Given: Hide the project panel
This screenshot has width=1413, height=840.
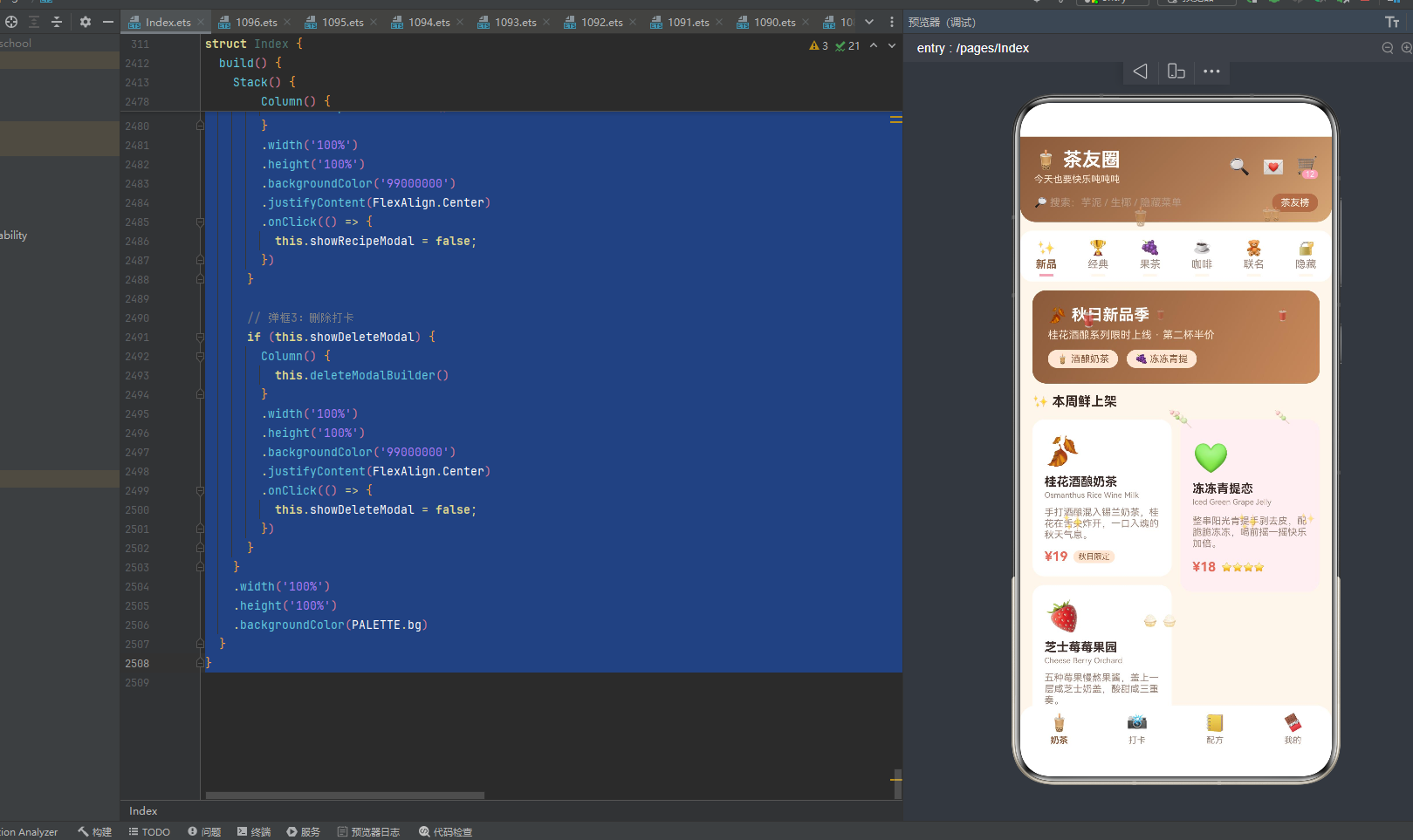Looking at the screenshot, I should [108, 22].
